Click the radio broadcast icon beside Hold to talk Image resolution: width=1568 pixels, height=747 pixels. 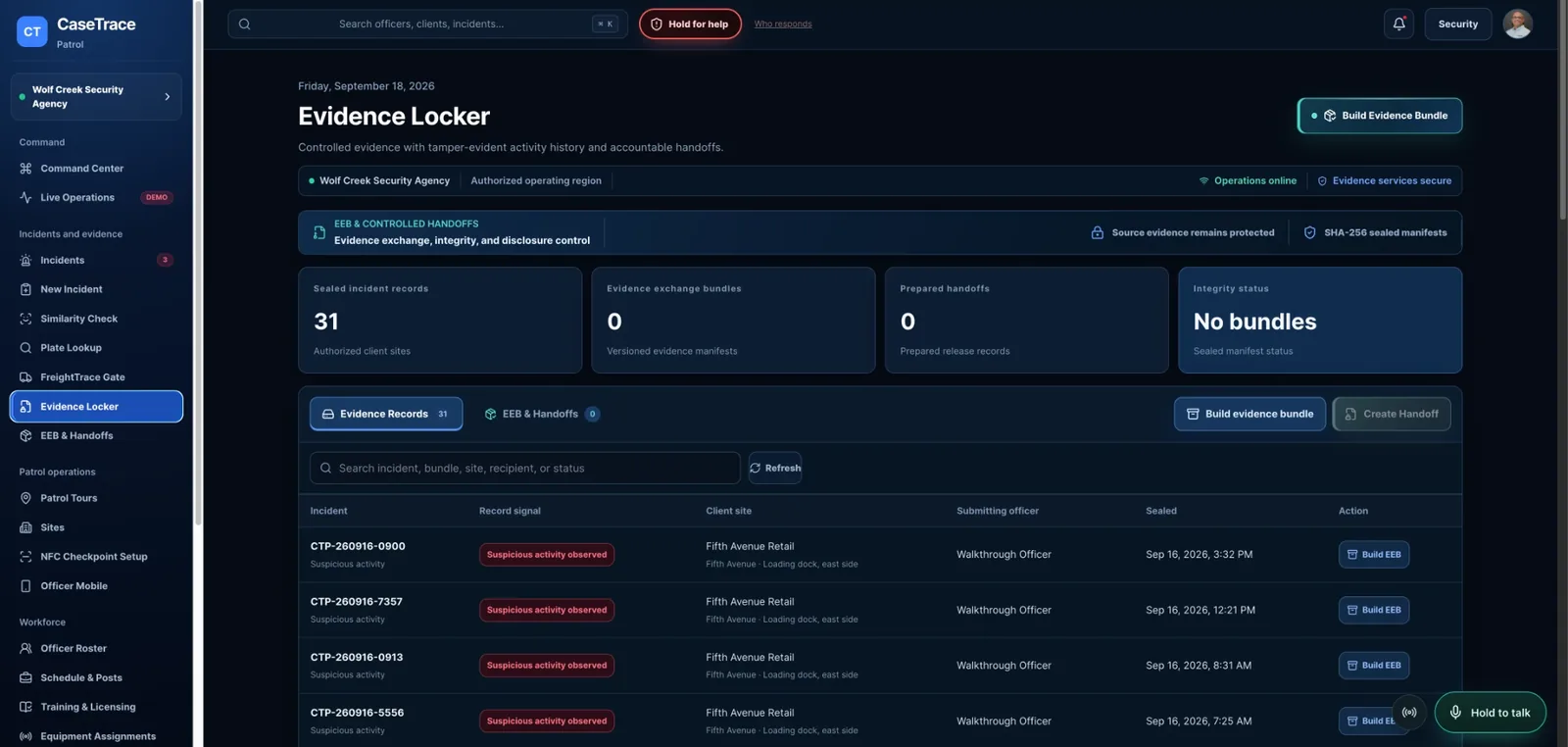pos(1409,713)
